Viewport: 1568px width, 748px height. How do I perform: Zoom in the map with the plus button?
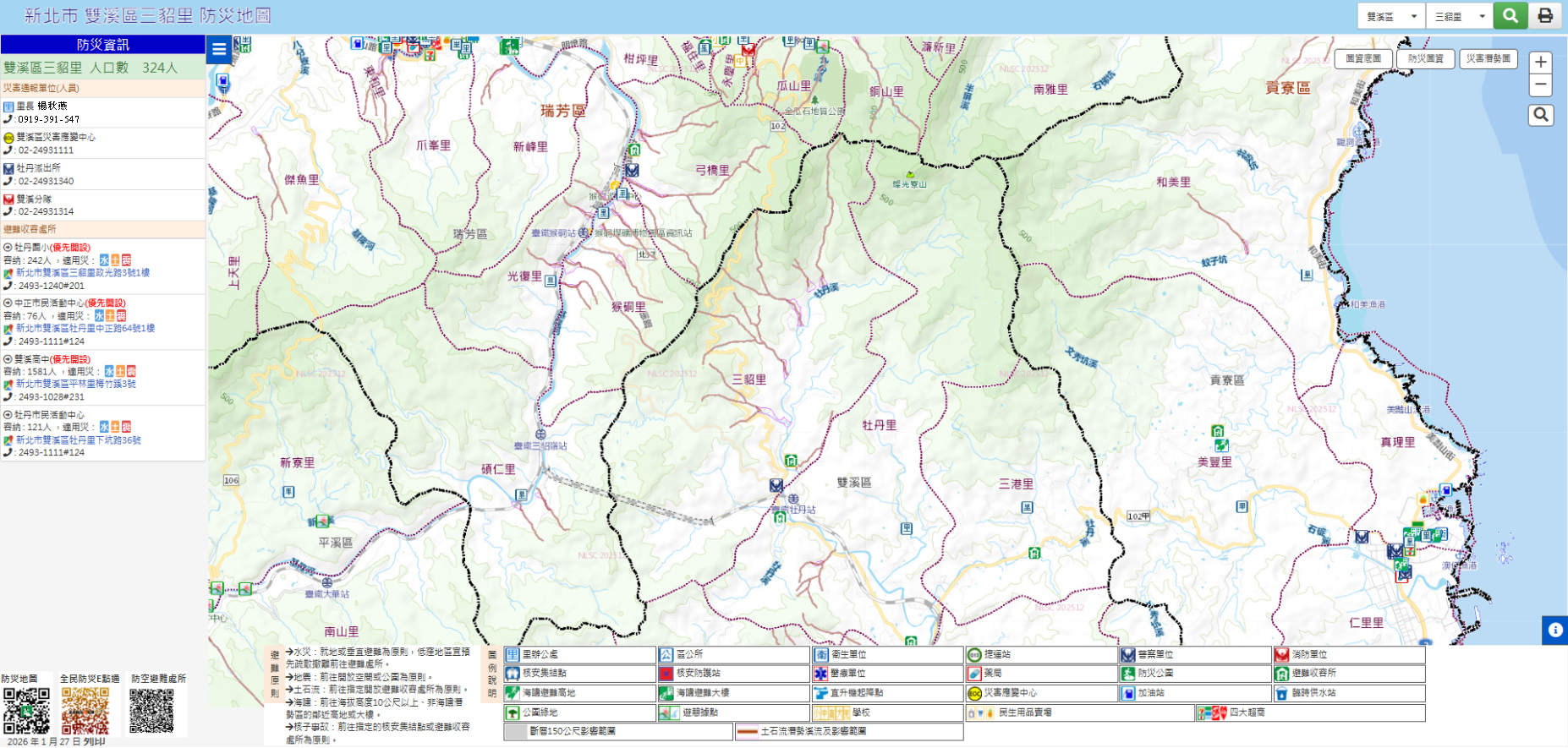pyautogui.click(x=1541, y=63)
